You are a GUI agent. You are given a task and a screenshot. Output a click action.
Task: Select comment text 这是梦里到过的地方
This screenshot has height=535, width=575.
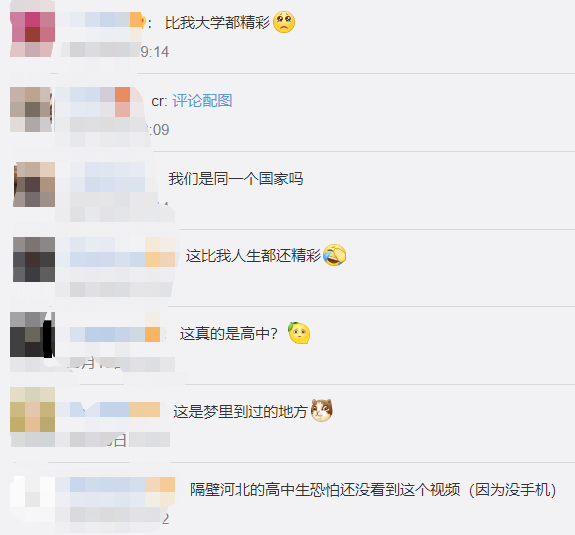coord(240,411)
